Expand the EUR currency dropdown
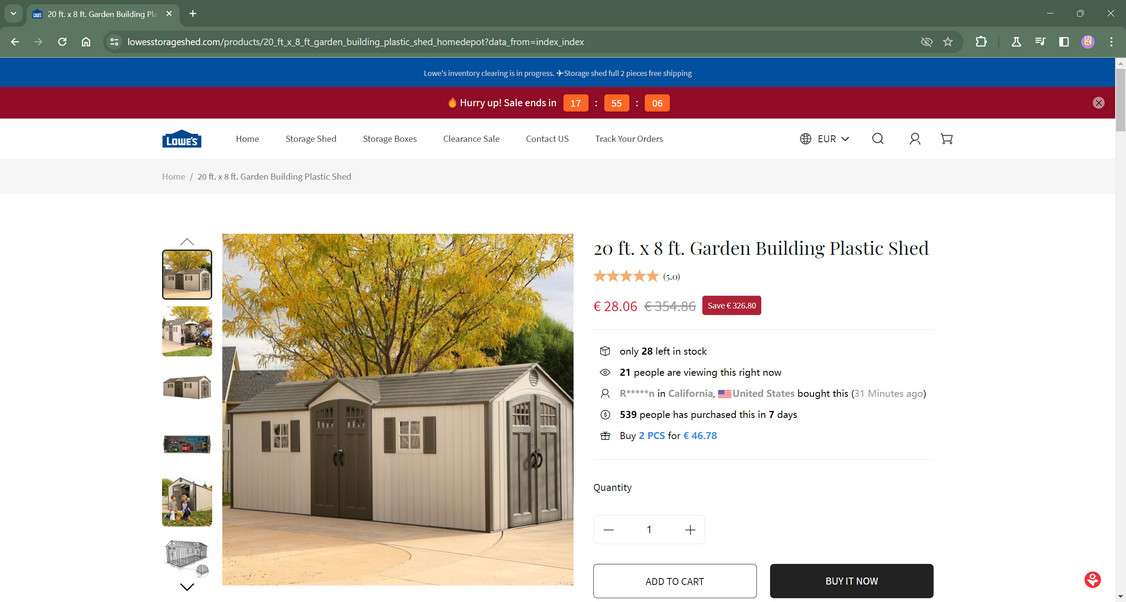 tap(825, 139)
